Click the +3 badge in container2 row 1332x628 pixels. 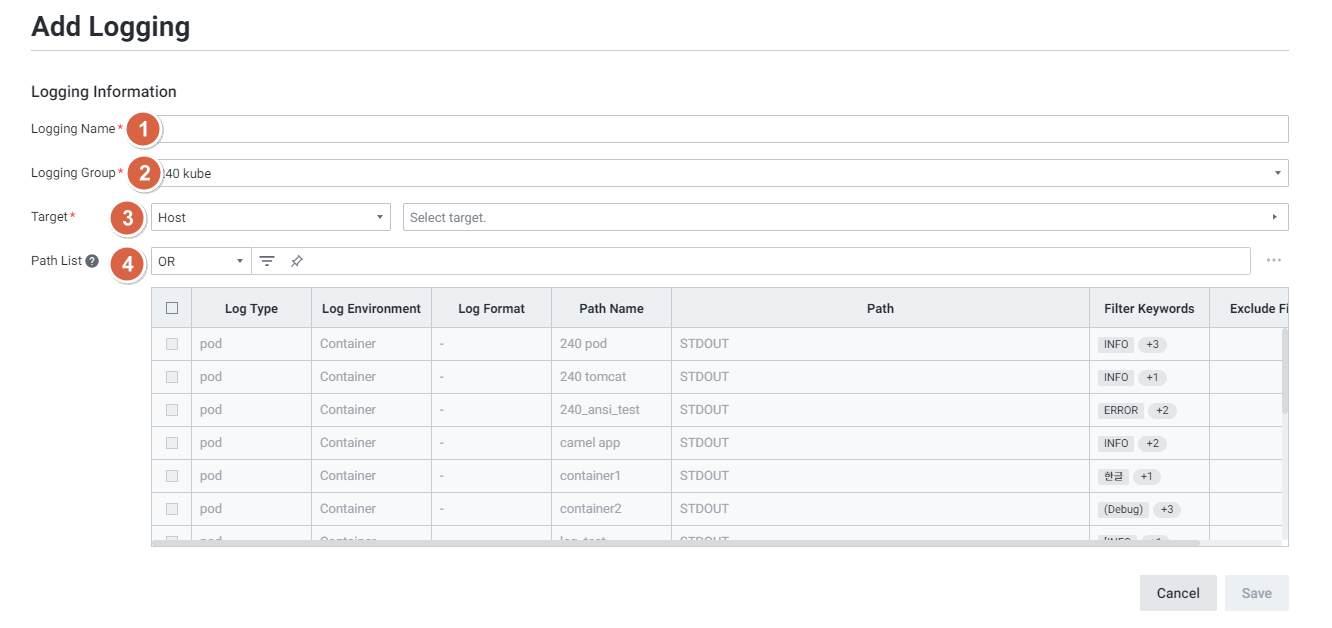tap(1166, 509)
